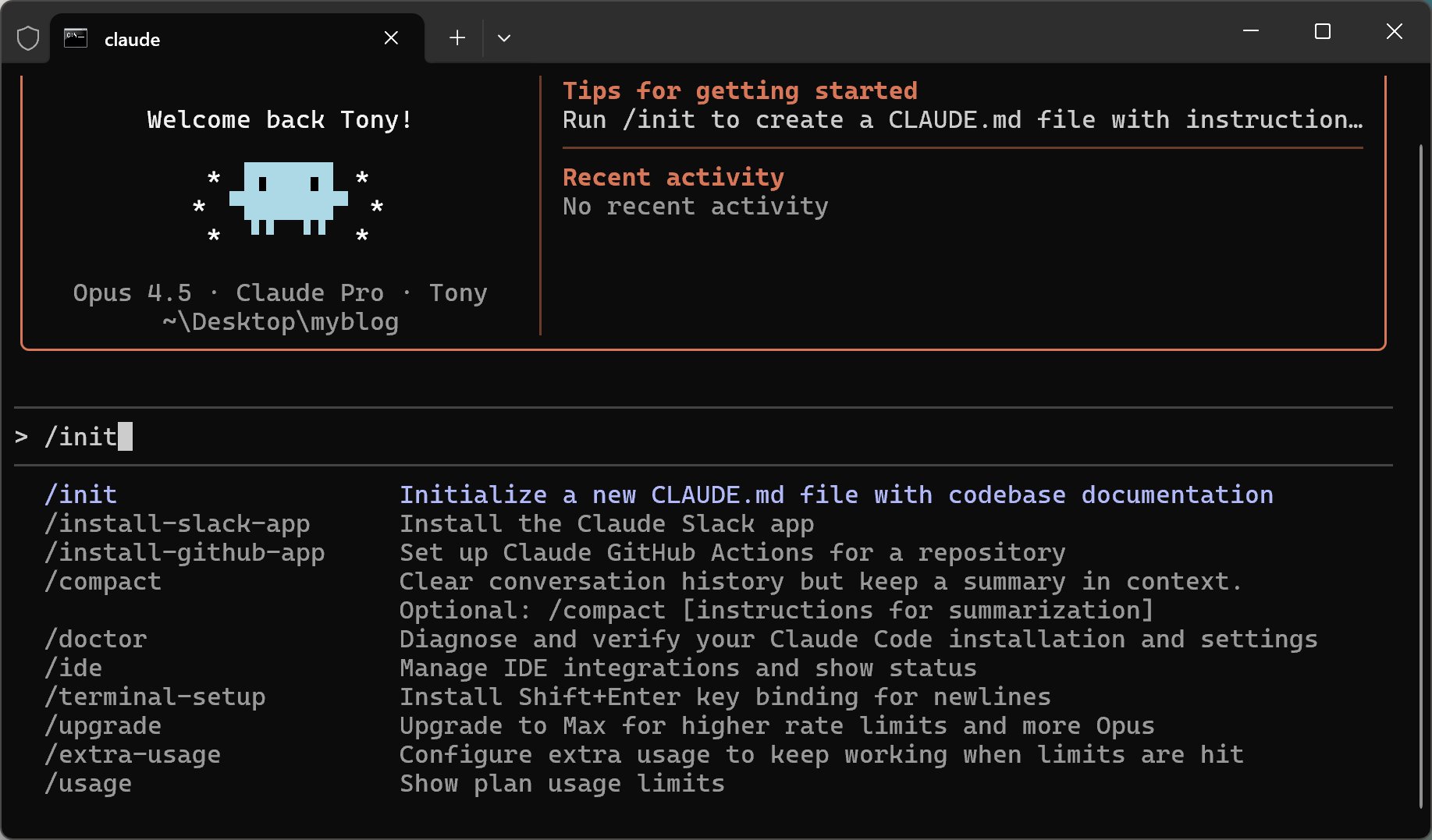The image size is (1432, 840).
Task: Choose the /extra-usage command
Action: (x=133, y=754)
